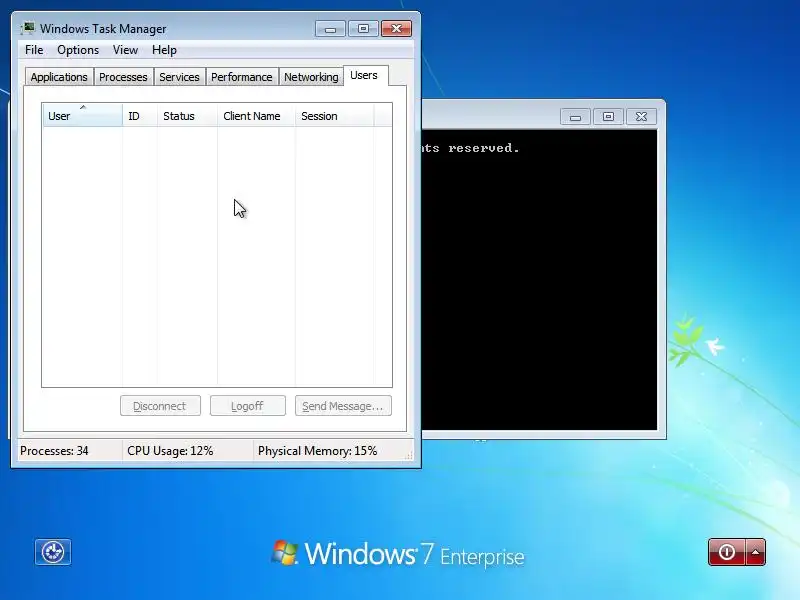The width and height of the screenshot is (800, 600).
Task: Sort by the ID column header
Action: pyautogui.click(x=140, y=116)
